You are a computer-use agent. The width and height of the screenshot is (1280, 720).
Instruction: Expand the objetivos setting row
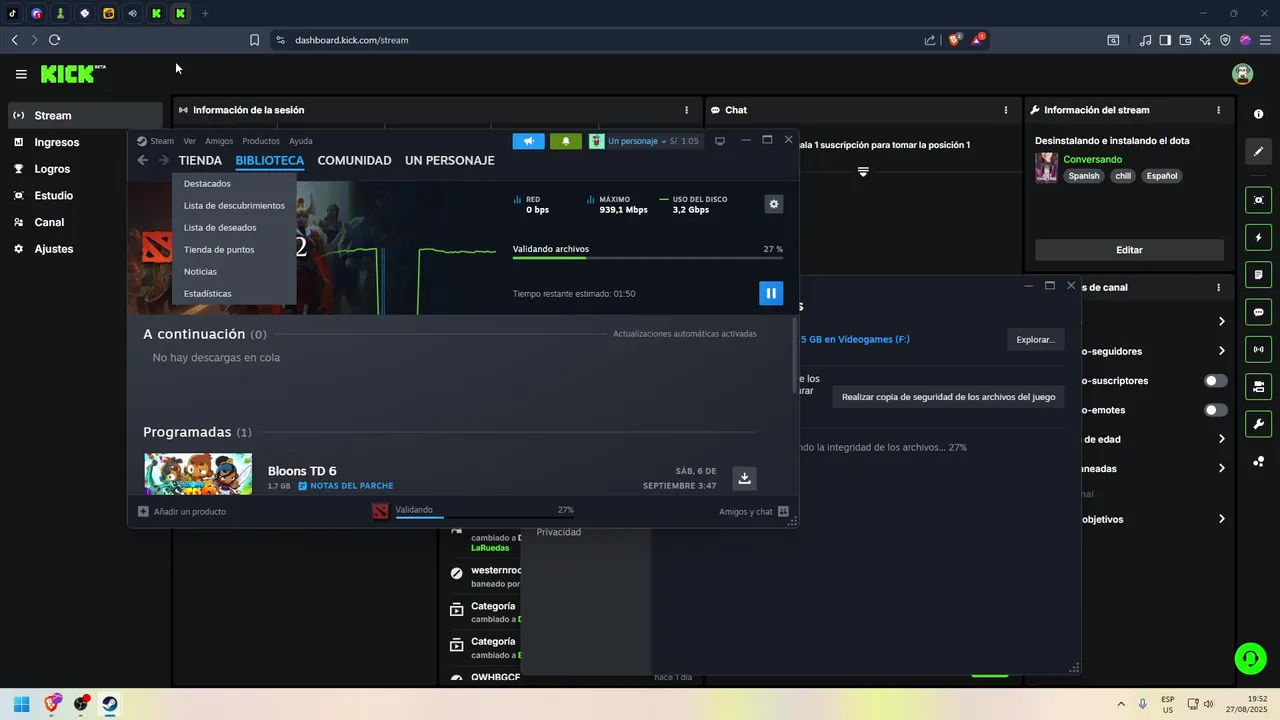(1221, 519)
